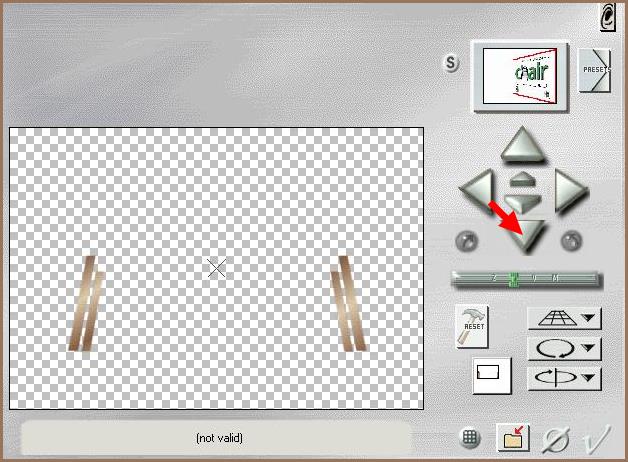
Task: Open the Presets panel
Action: [x=594, y=70]
